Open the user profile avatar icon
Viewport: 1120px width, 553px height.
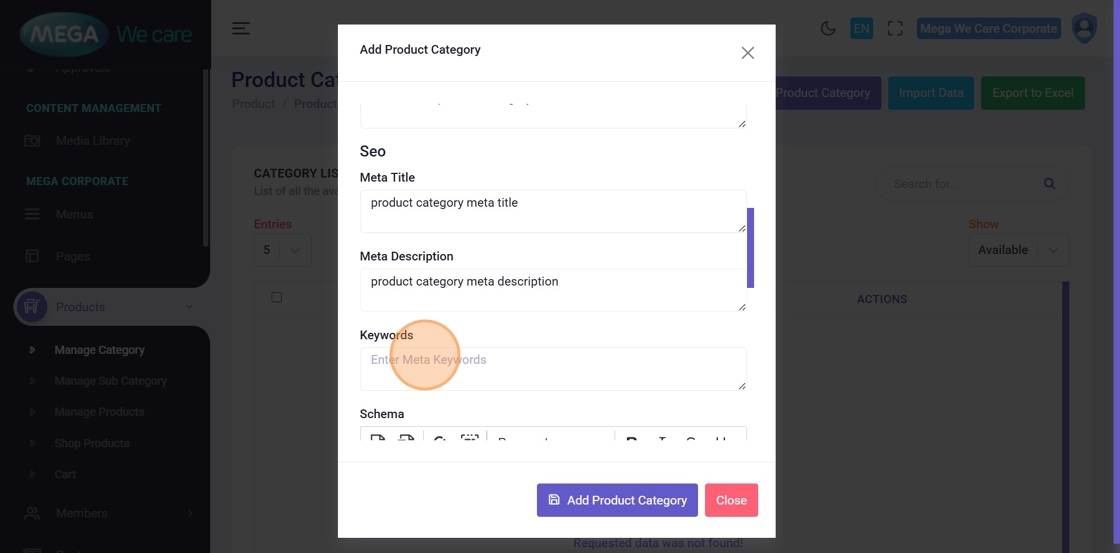coord(1084,28)
